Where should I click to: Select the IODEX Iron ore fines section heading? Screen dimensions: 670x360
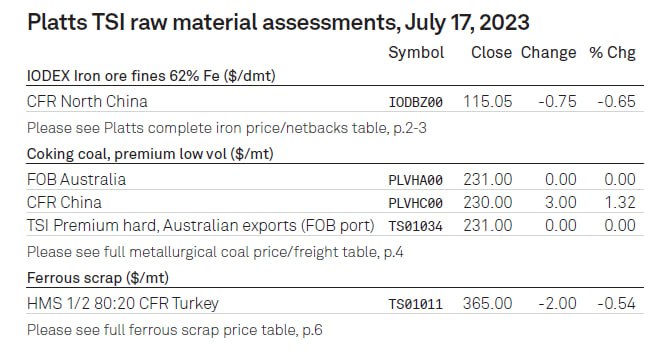point(151,76)
